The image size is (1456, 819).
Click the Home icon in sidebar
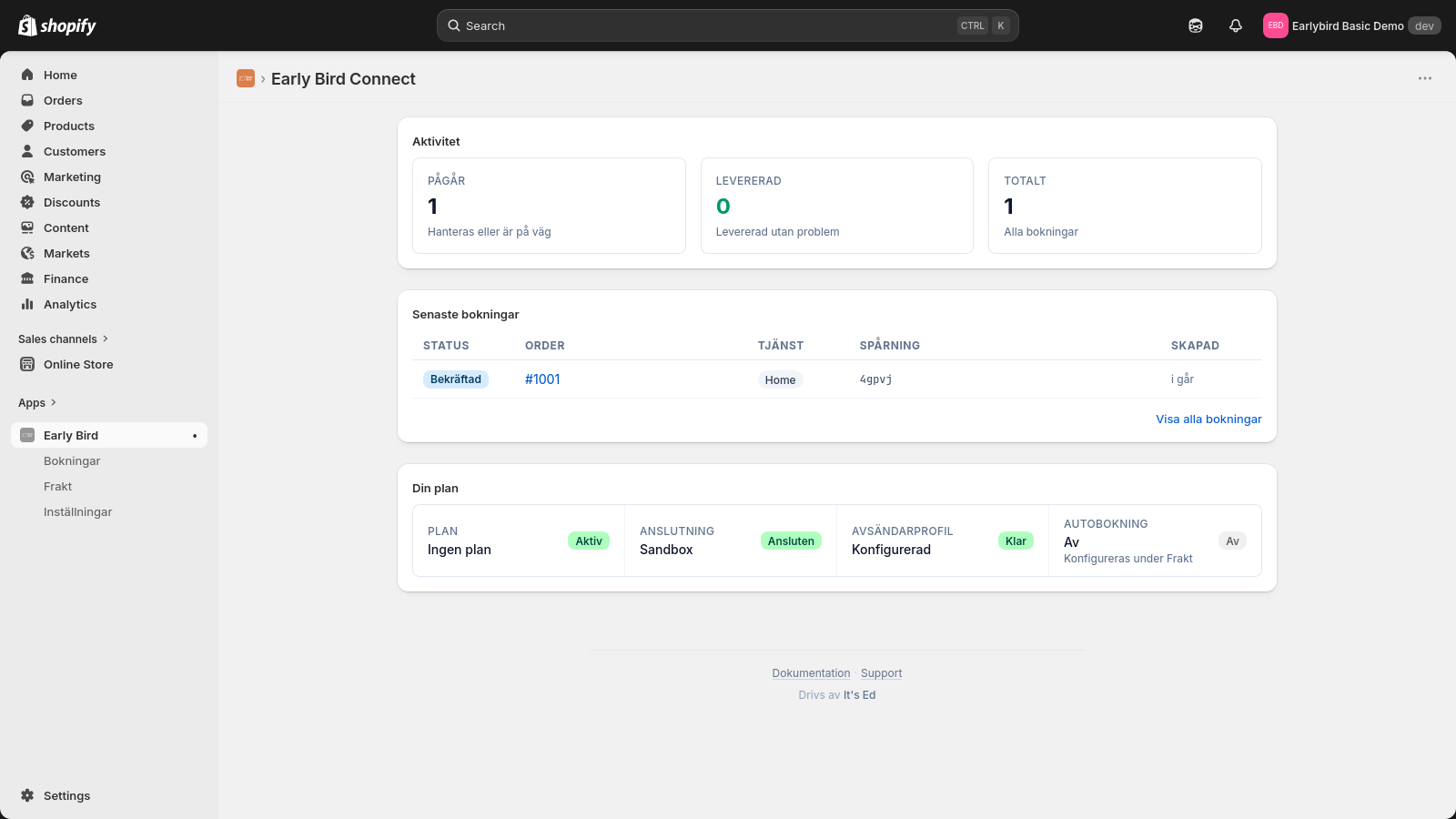pyautogui.click(x=27, y=75)
